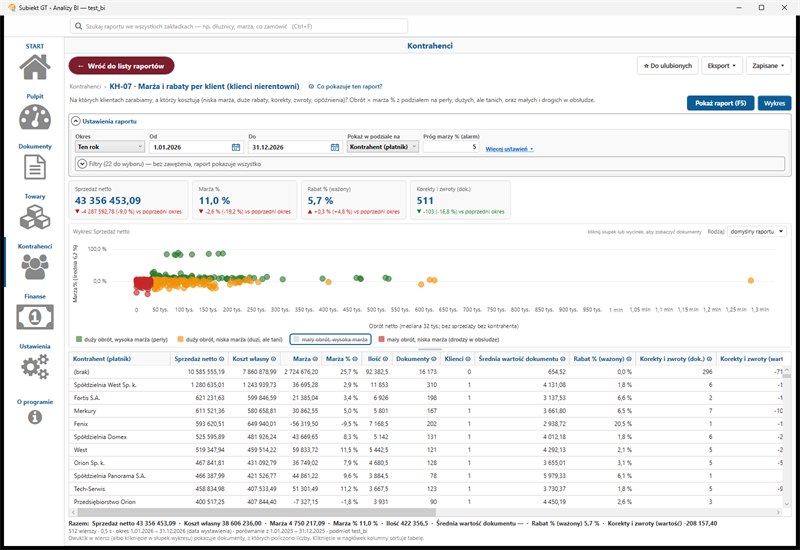
Task: Select the Fenix row
Action: pos(426,423)
